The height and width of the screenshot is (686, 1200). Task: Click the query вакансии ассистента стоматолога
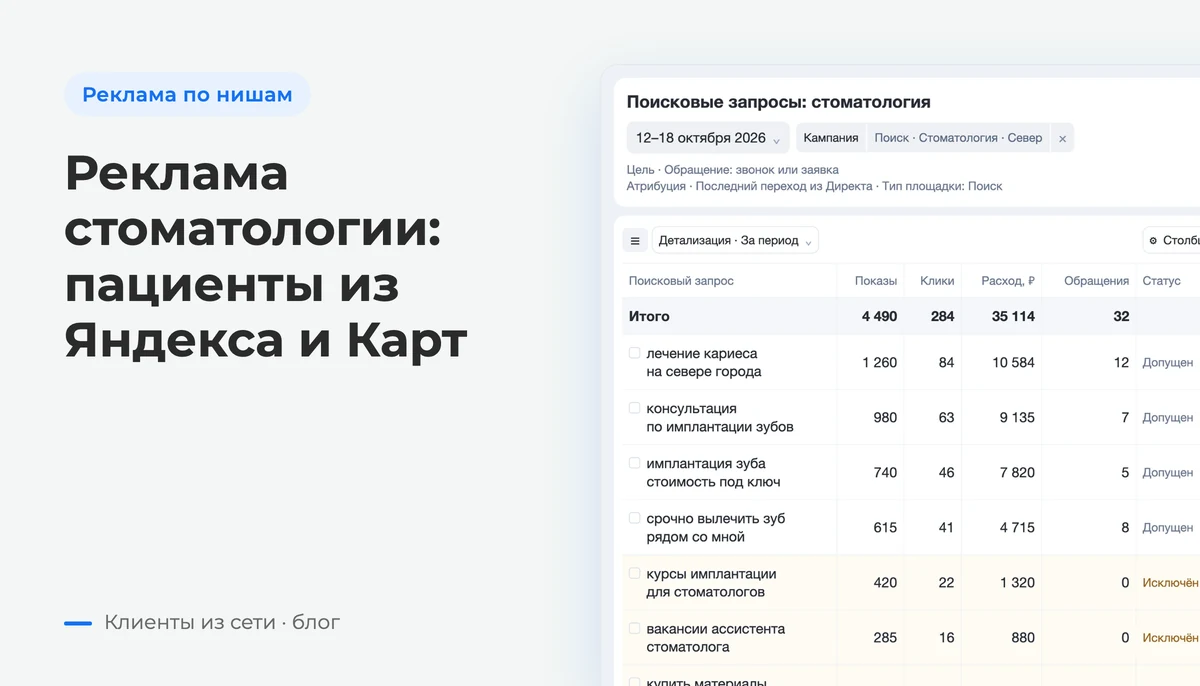click(716, 637)
